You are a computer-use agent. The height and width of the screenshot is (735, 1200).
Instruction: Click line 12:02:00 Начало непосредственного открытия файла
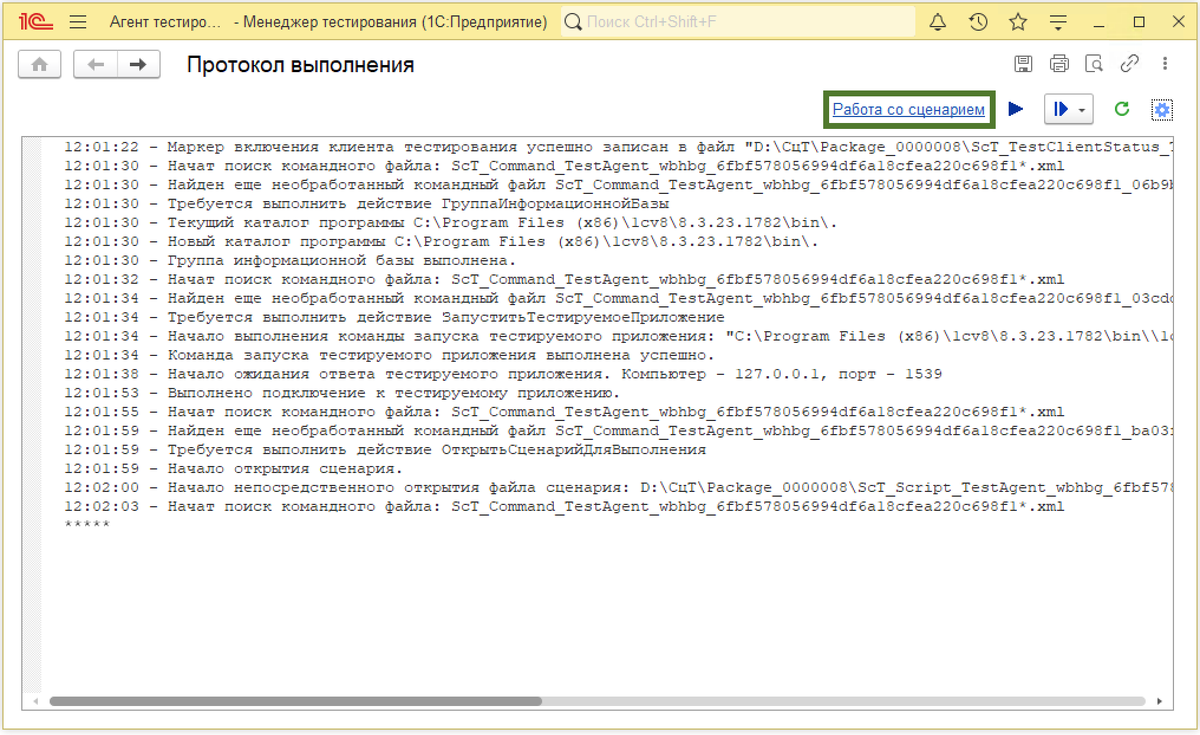pyautogui.click(x=620, y=487)
